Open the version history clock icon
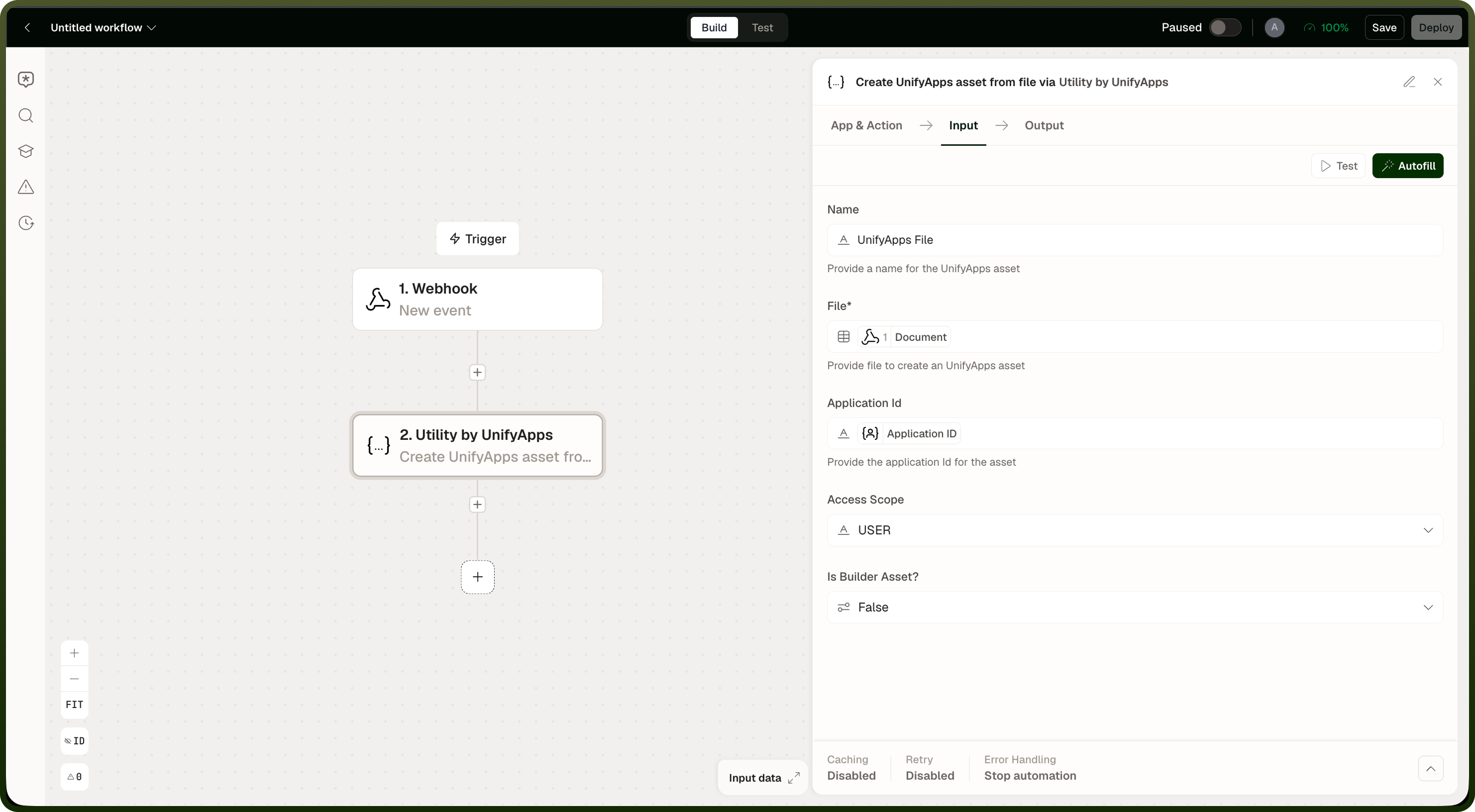Screen dimensions: 1475x812 26,223
